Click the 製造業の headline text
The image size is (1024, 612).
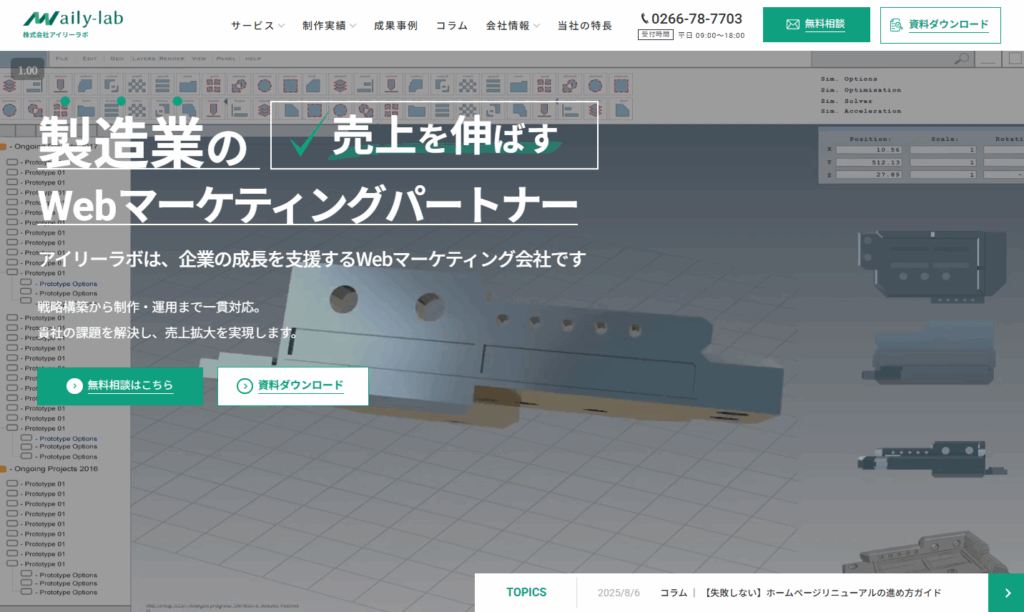(x=144, y=142)
